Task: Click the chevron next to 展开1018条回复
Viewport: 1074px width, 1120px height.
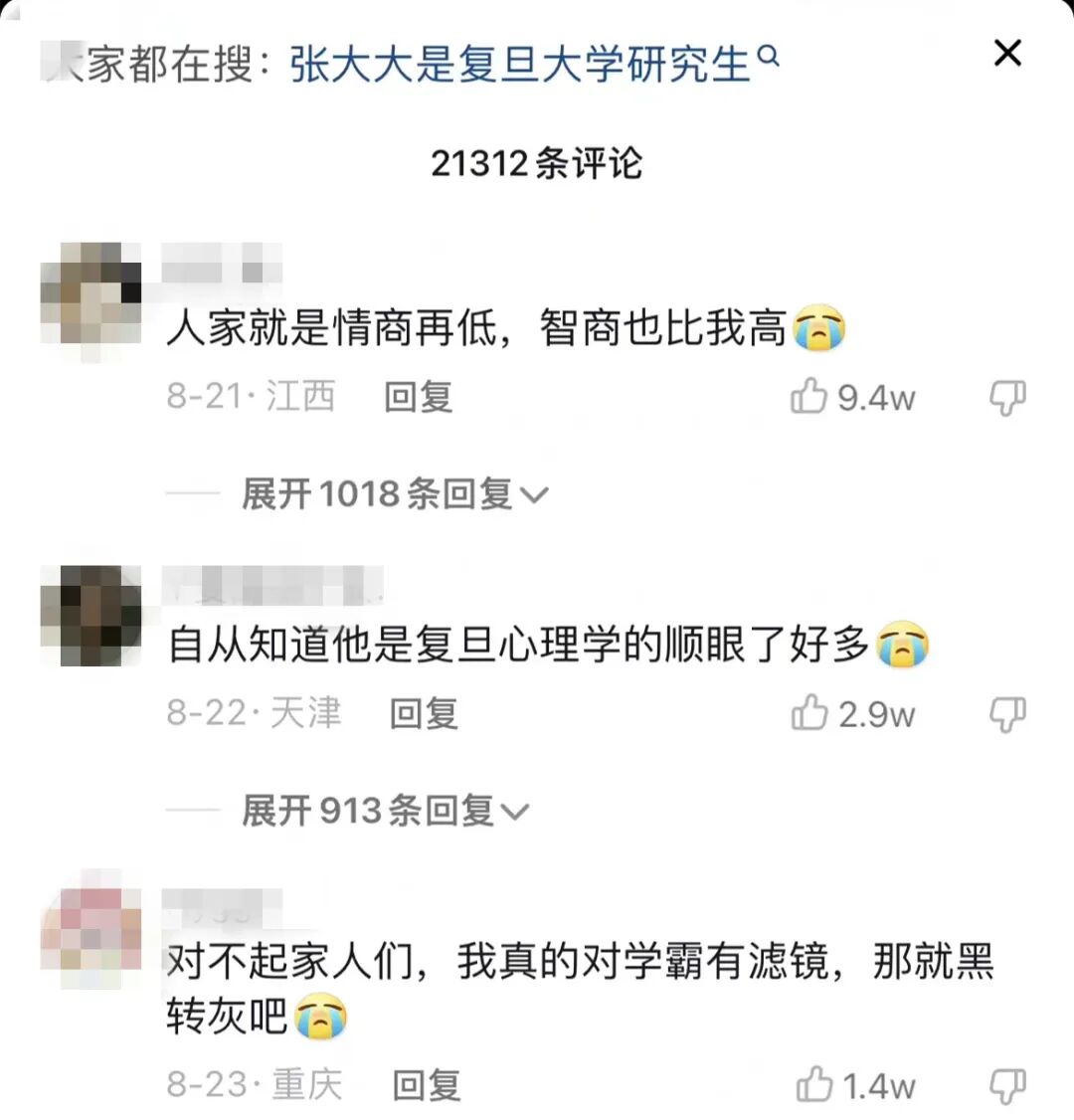Action: tap(535, 495)
